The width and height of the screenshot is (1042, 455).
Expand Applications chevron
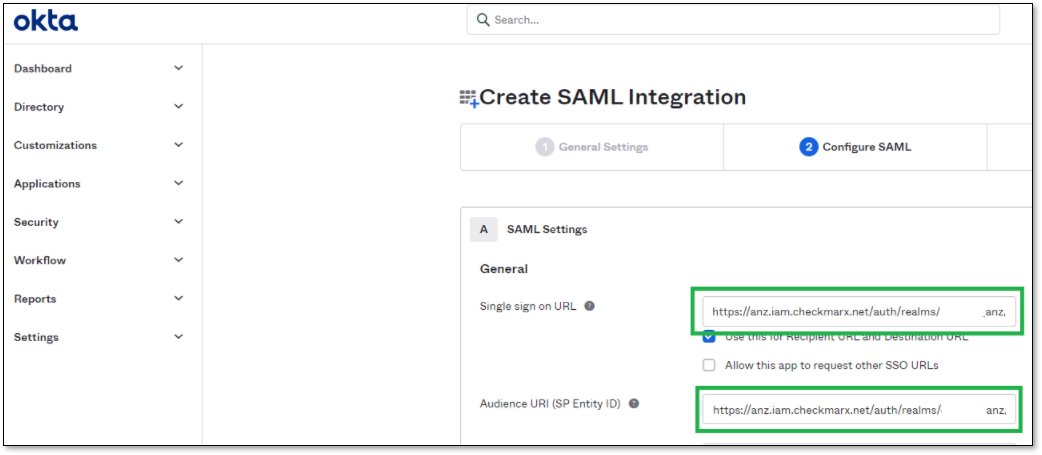click(x=178, y=183)
